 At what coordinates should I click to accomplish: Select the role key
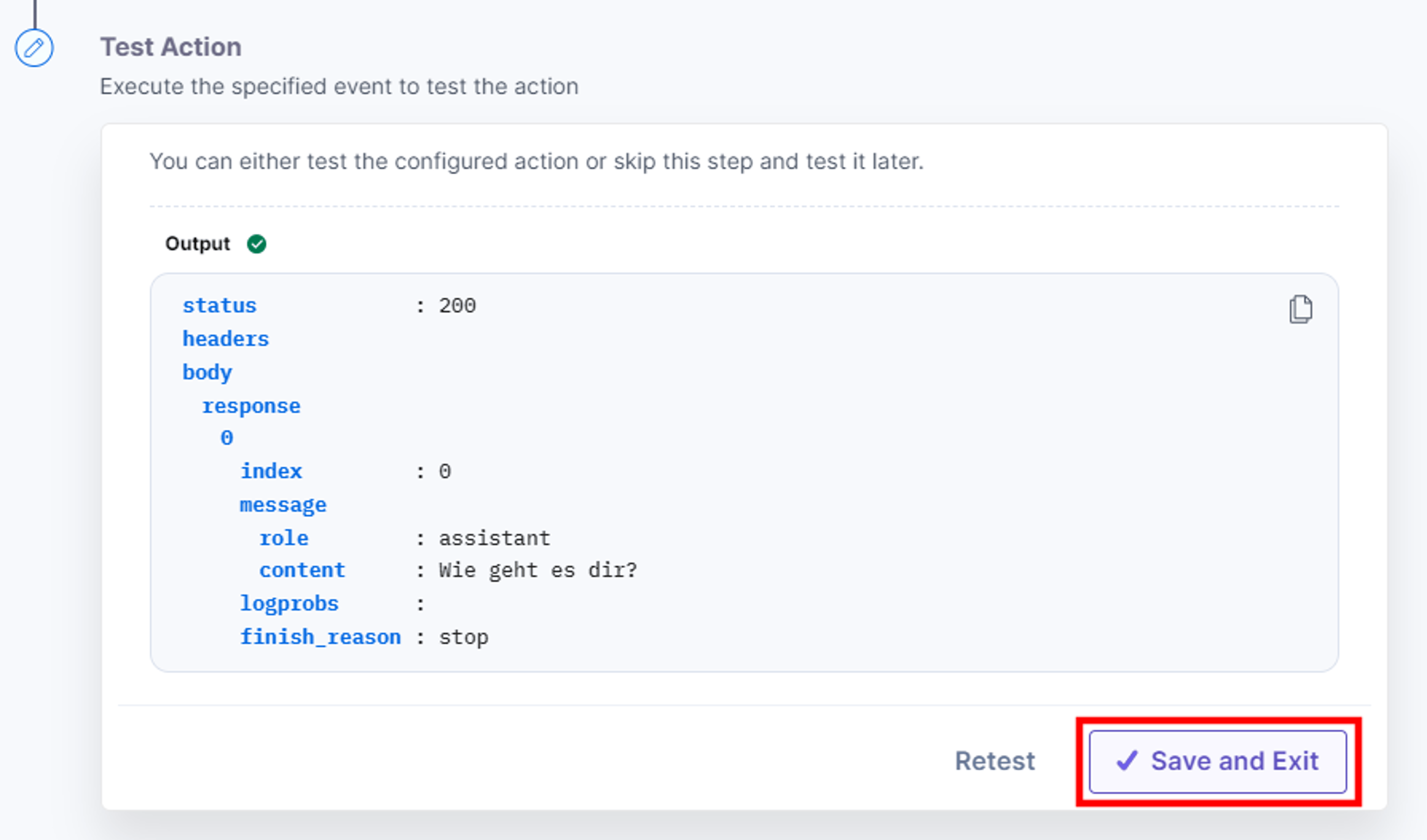284,538
